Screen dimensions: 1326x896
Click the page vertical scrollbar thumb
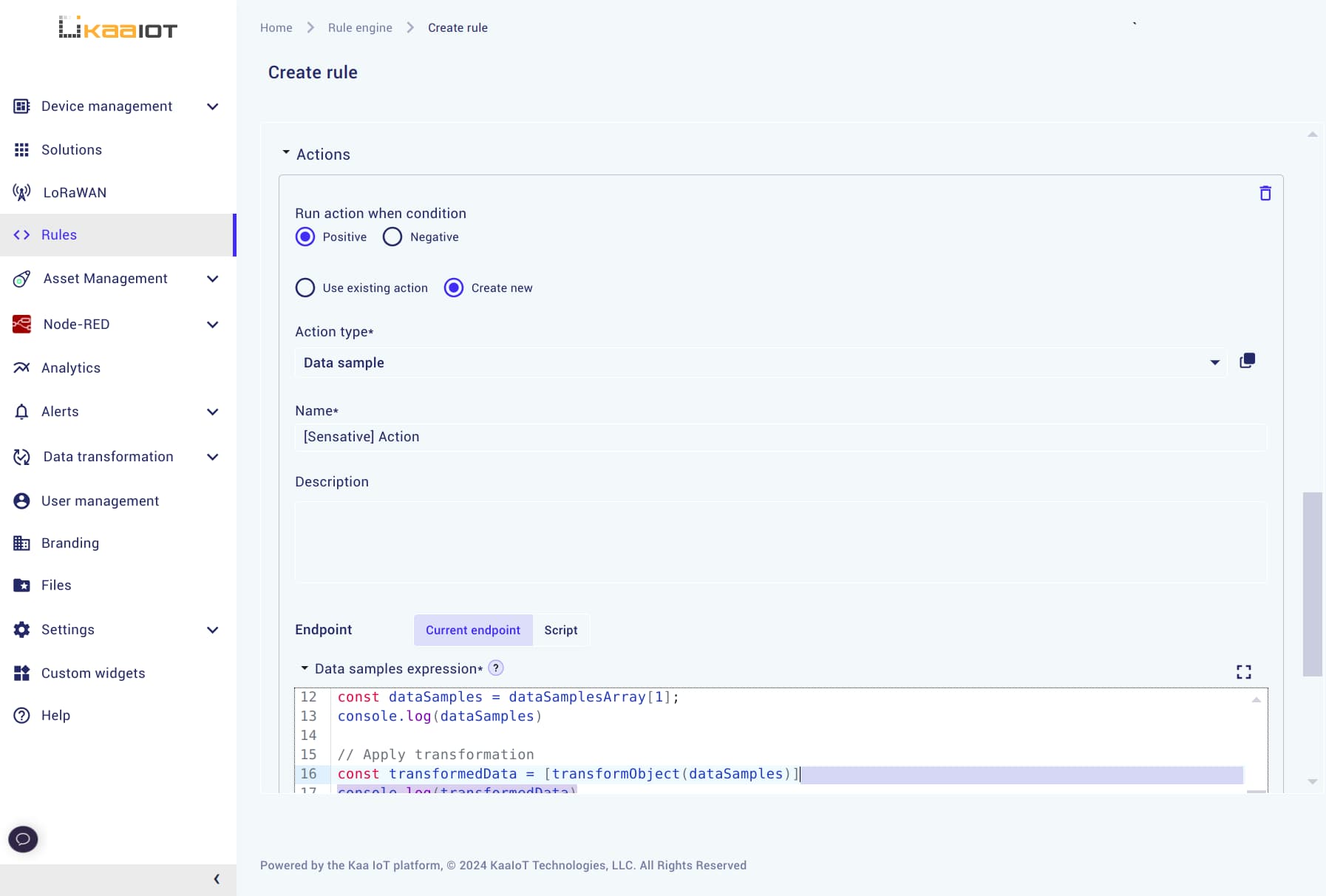[1312, 584]
